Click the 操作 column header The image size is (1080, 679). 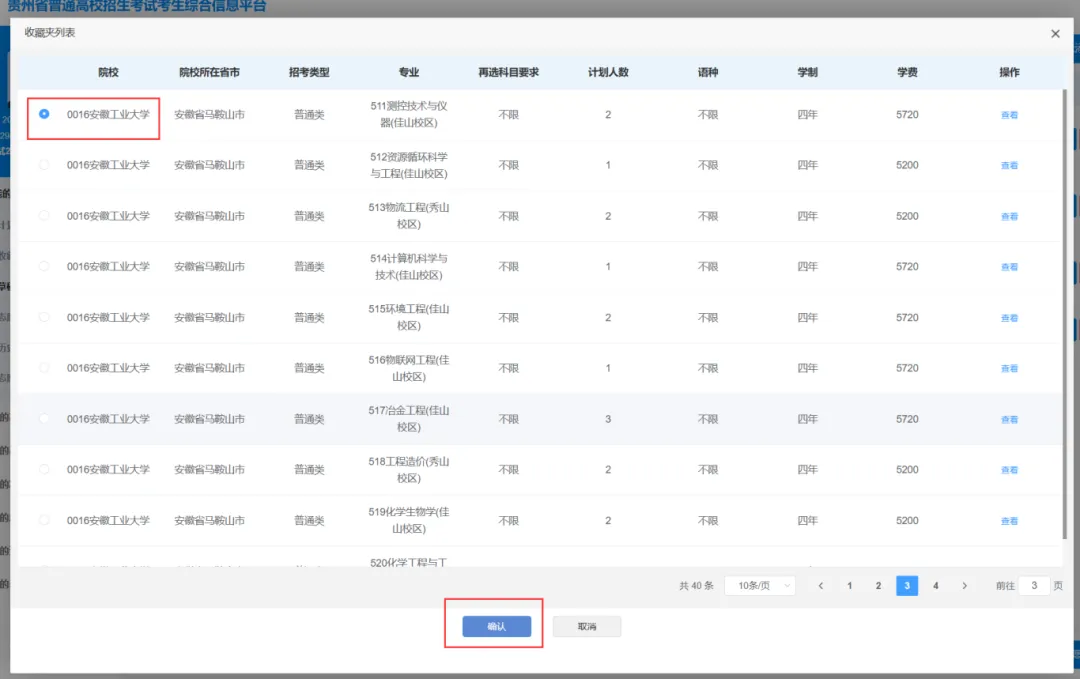pyautogui.click(x=1009, y=72)
